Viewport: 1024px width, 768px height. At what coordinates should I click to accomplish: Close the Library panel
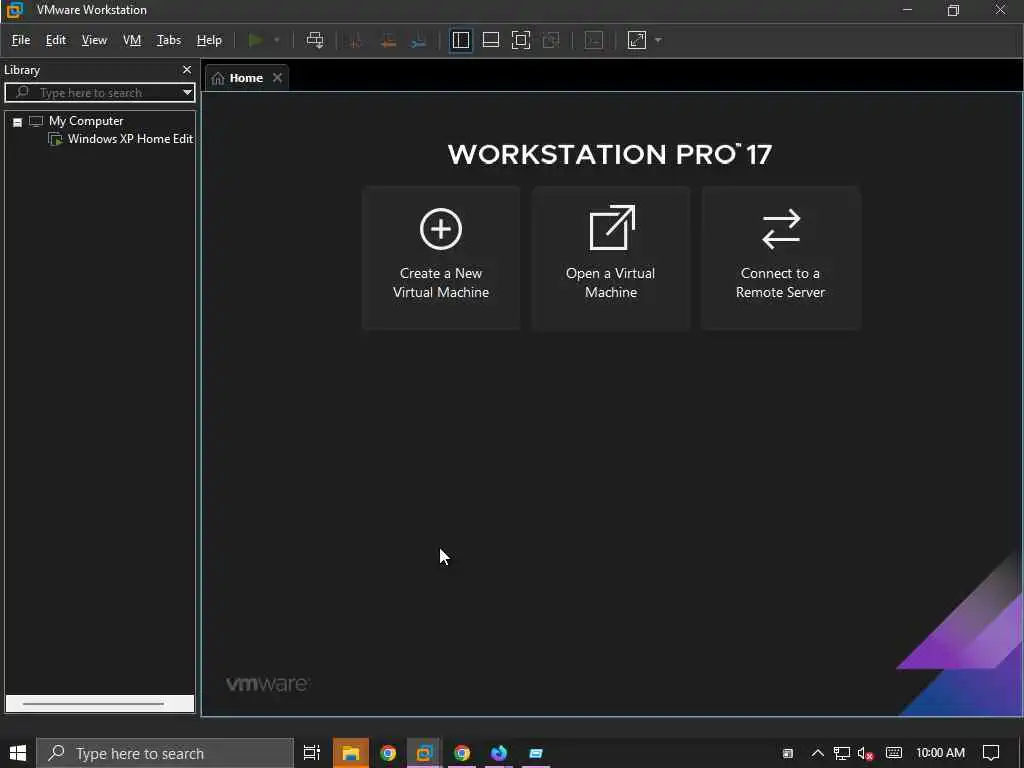pos(187,70)
